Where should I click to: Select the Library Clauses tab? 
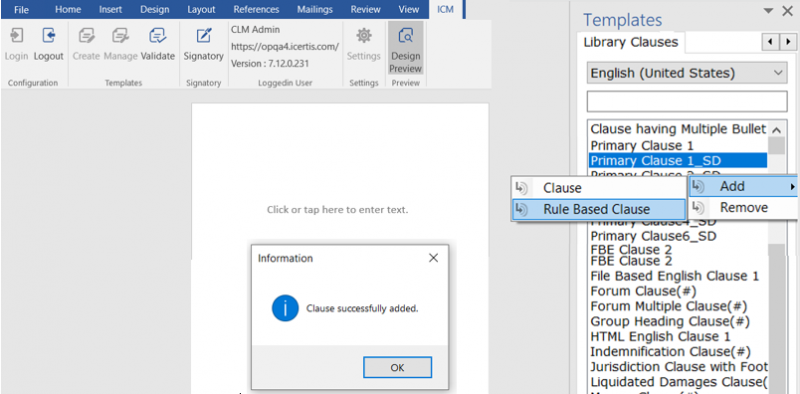(x=631, y=42)
